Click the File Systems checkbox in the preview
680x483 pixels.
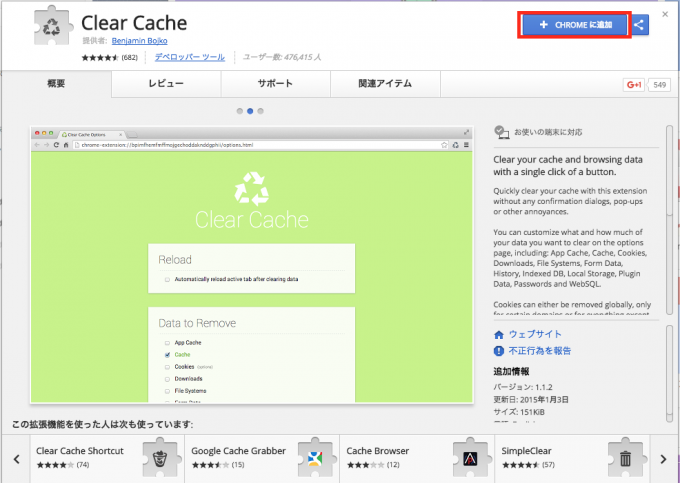point(167,391)
